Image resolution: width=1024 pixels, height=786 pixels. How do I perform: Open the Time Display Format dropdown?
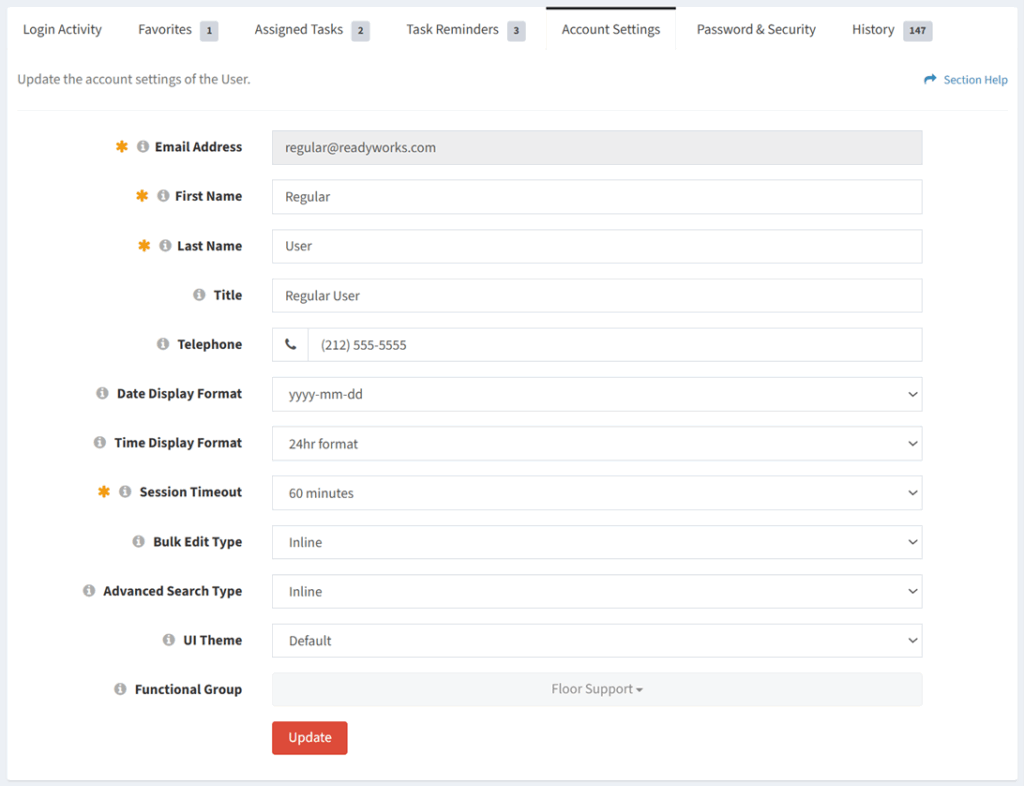pos(597,443)
